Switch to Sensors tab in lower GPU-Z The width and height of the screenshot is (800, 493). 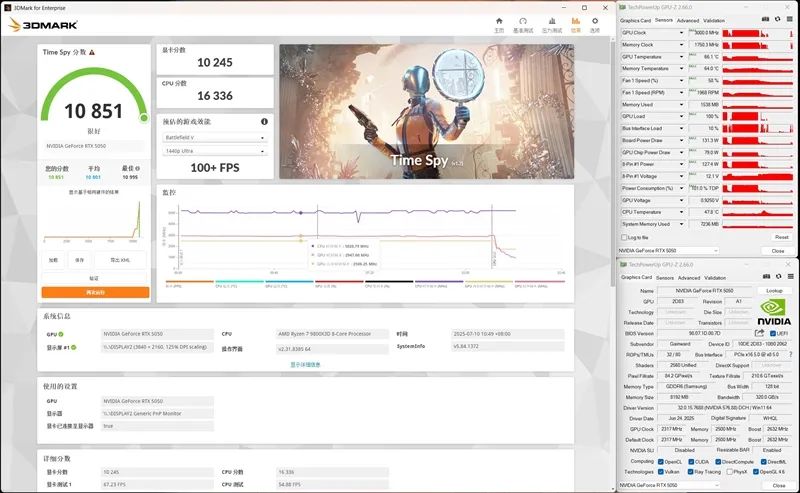[665, 278]
